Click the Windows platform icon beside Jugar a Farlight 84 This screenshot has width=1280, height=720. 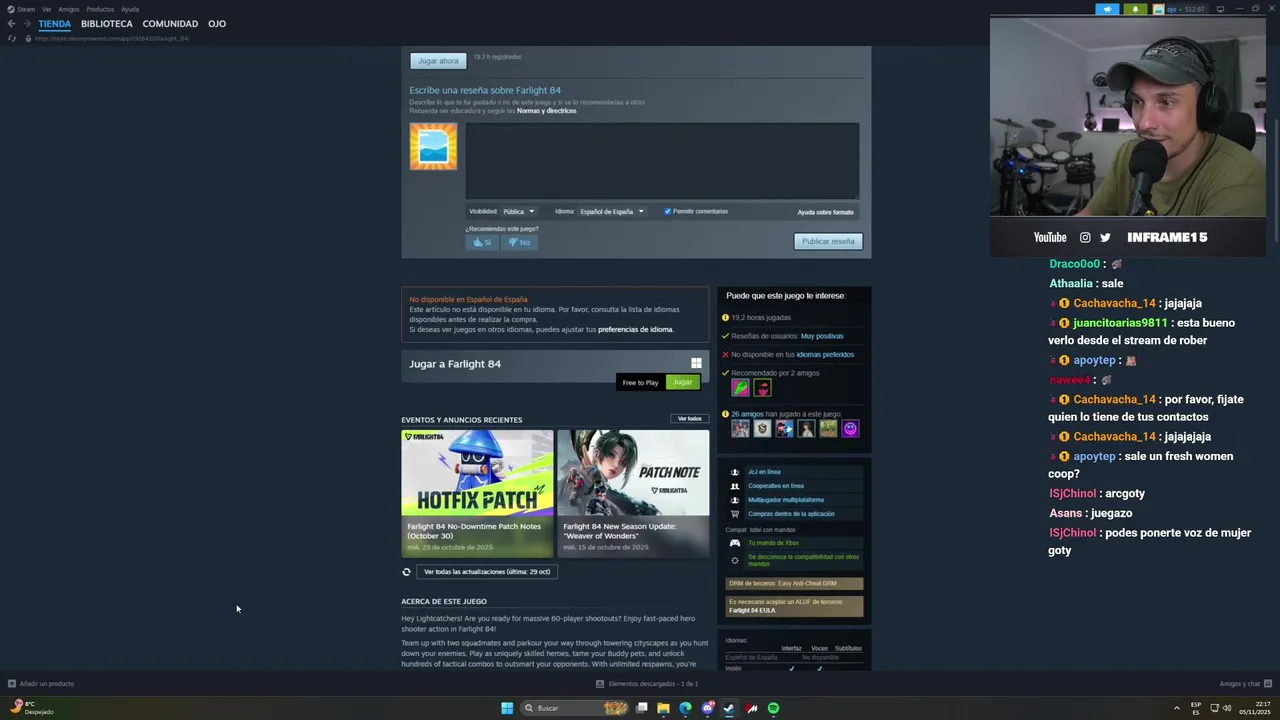tap(696, 363)
